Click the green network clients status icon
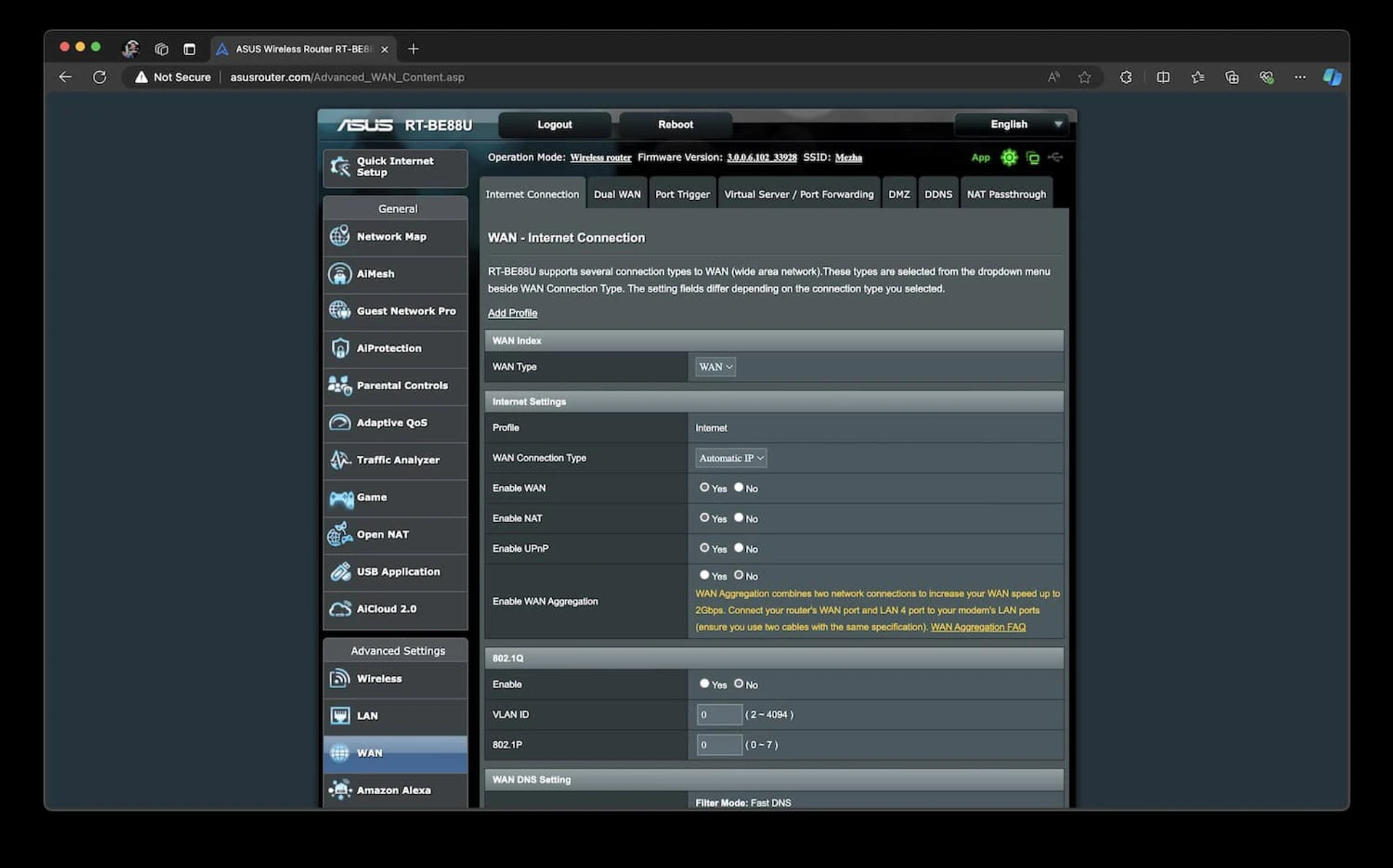The width and height of the screenshot is (1393, 868). point(1032,157)
